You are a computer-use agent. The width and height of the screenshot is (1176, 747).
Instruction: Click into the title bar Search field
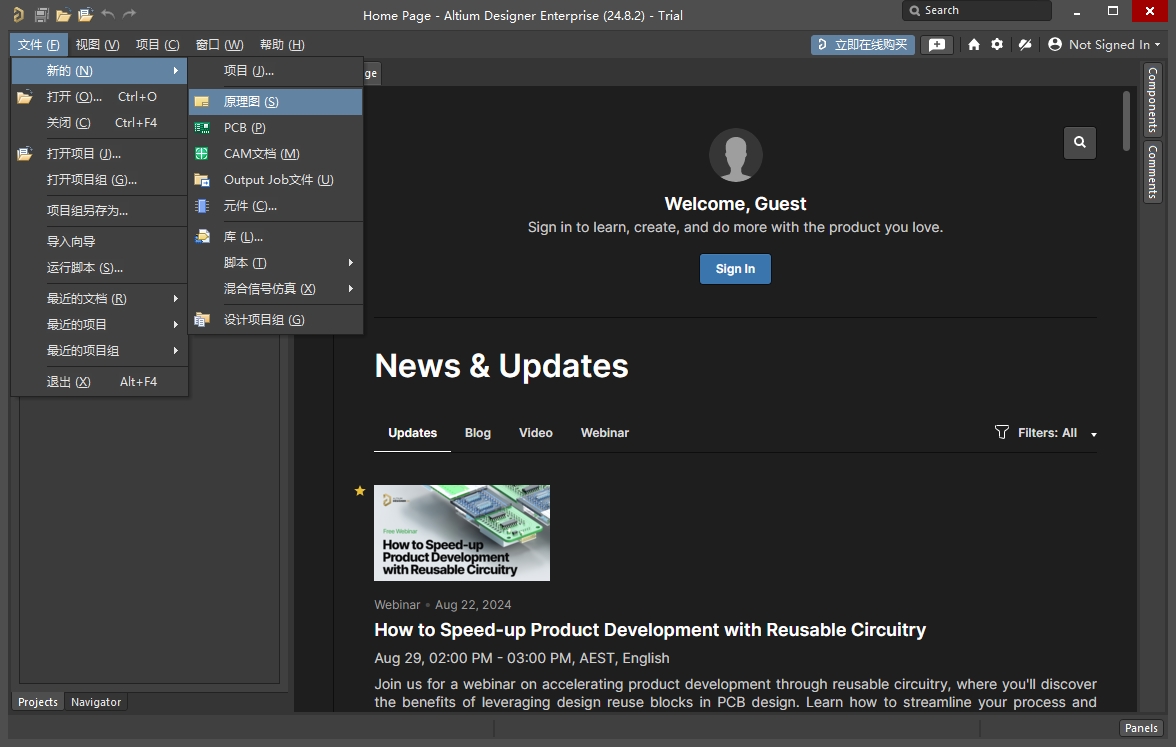pos(976,10)
